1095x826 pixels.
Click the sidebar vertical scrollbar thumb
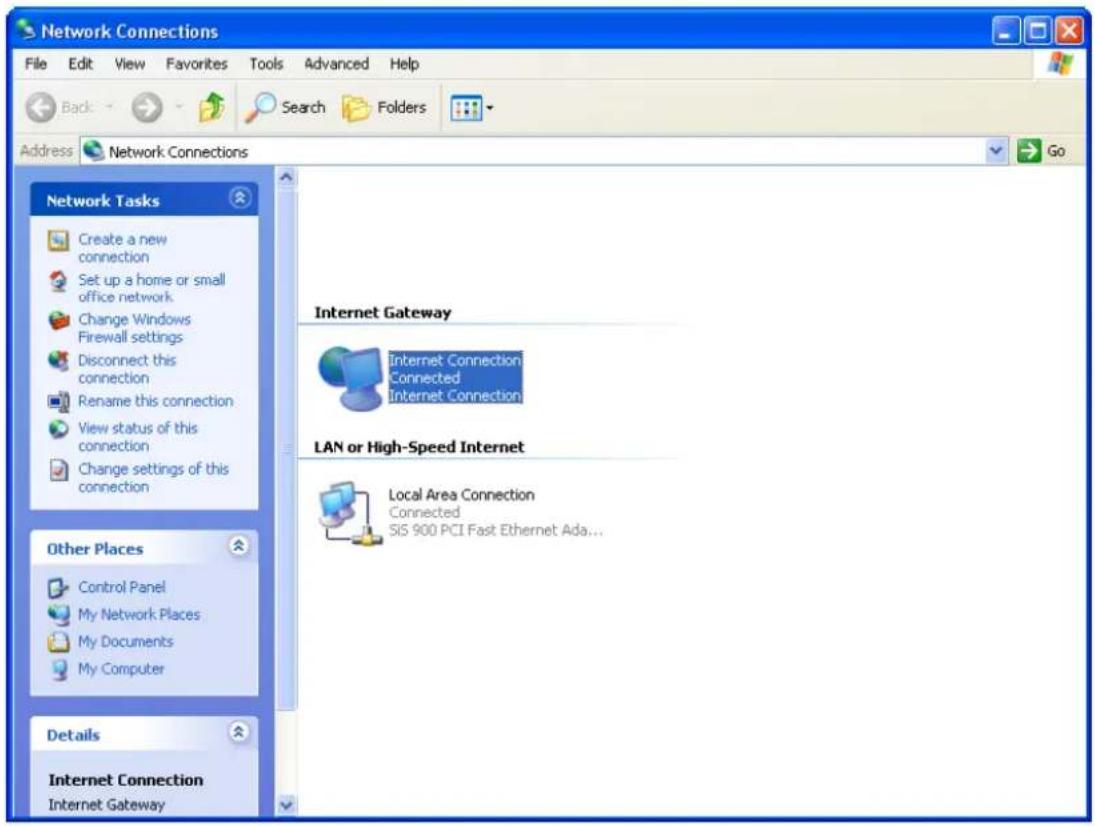(x=286, y=450)
